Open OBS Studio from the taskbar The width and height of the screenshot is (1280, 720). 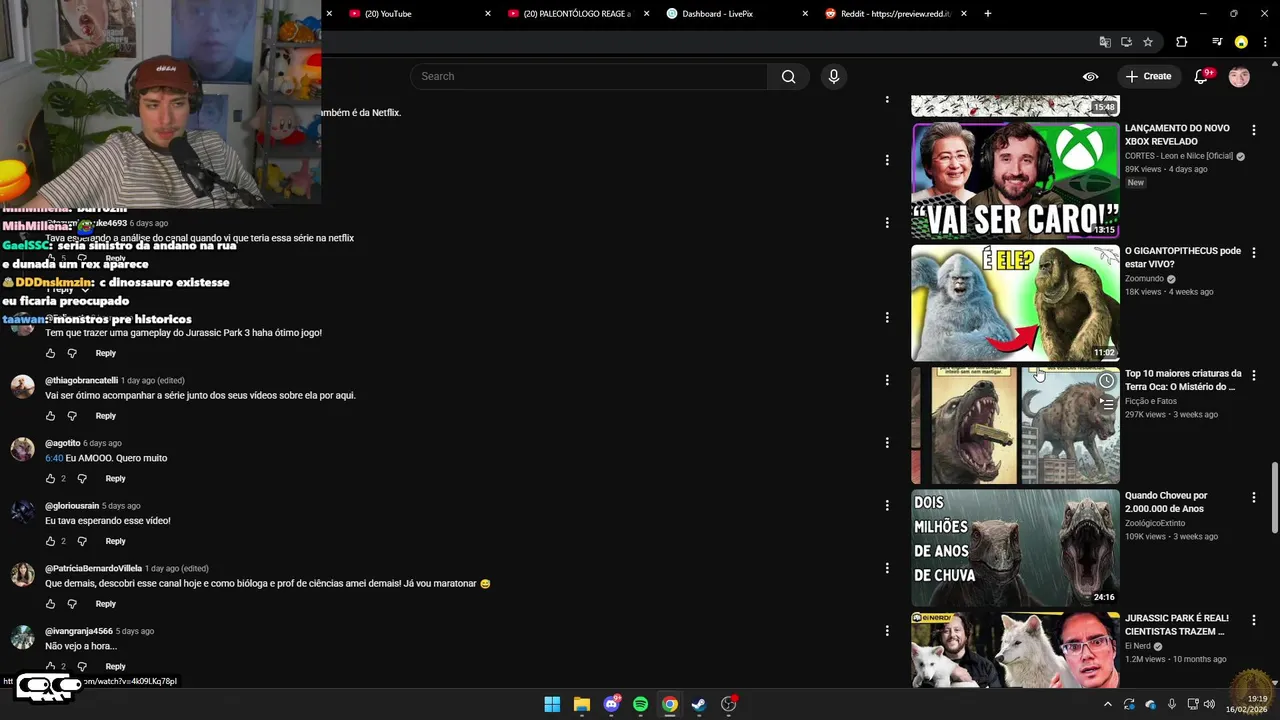(729, 704)
